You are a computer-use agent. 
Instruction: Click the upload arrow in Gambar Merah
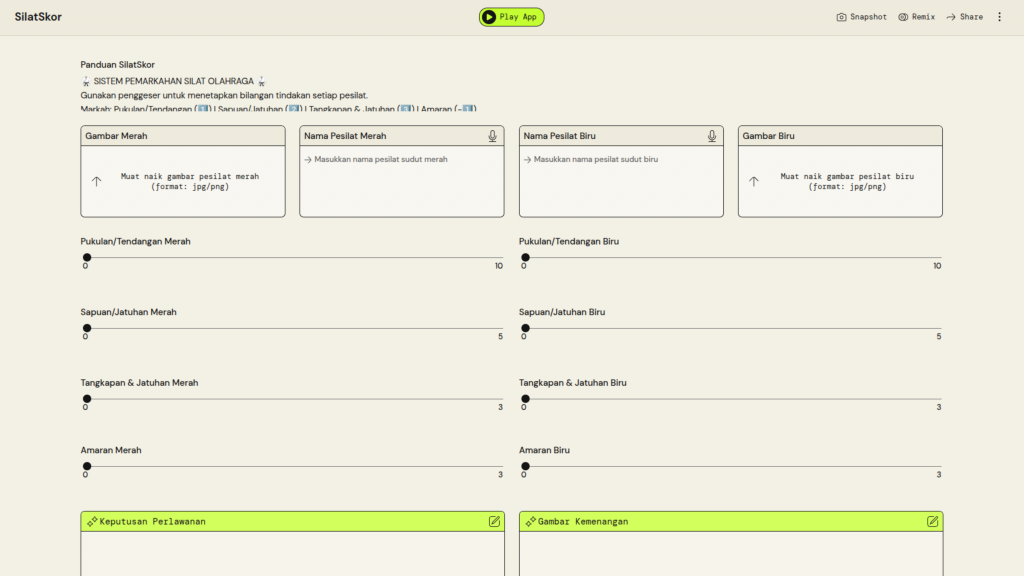pos(97,181)
